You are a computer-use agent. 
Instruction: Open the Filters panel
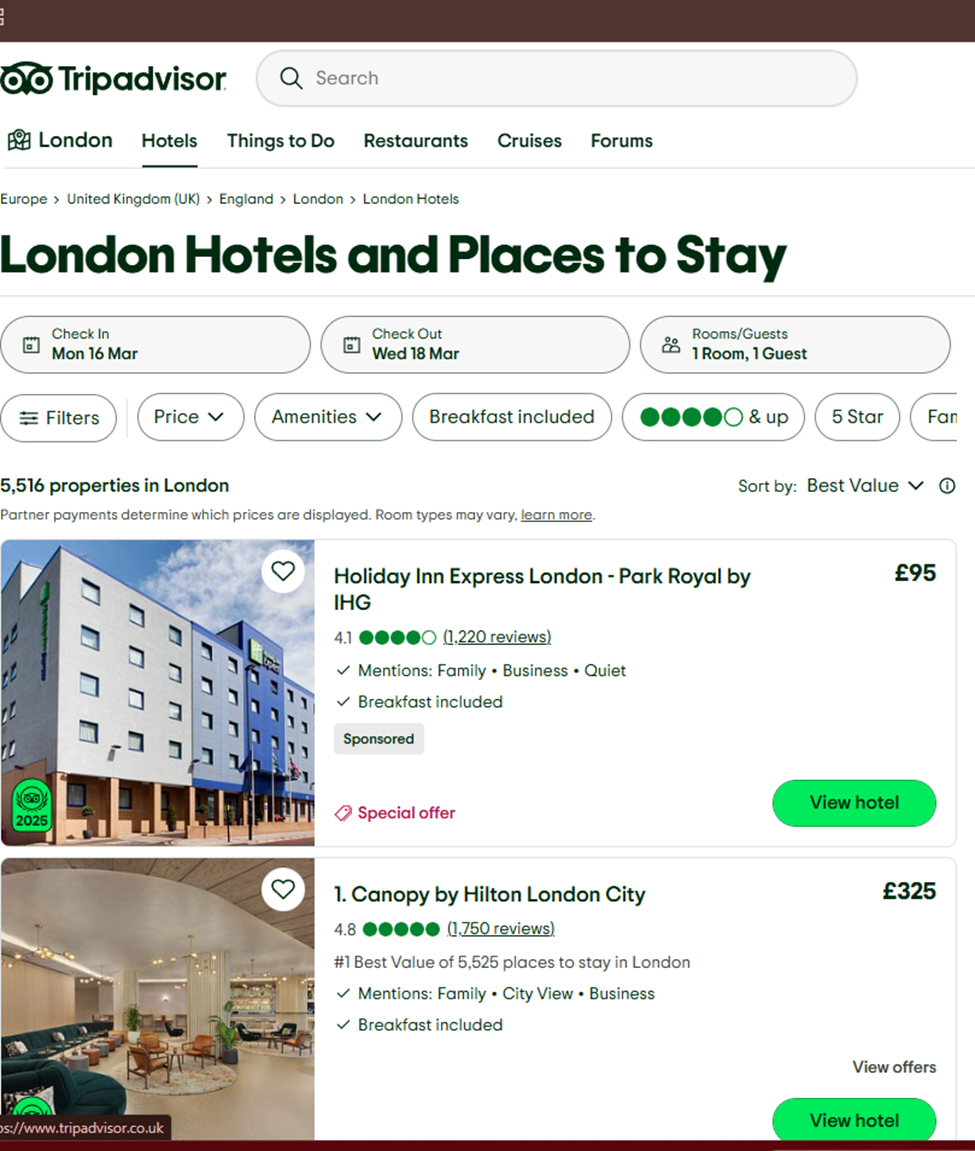click(x=59, y=418)
